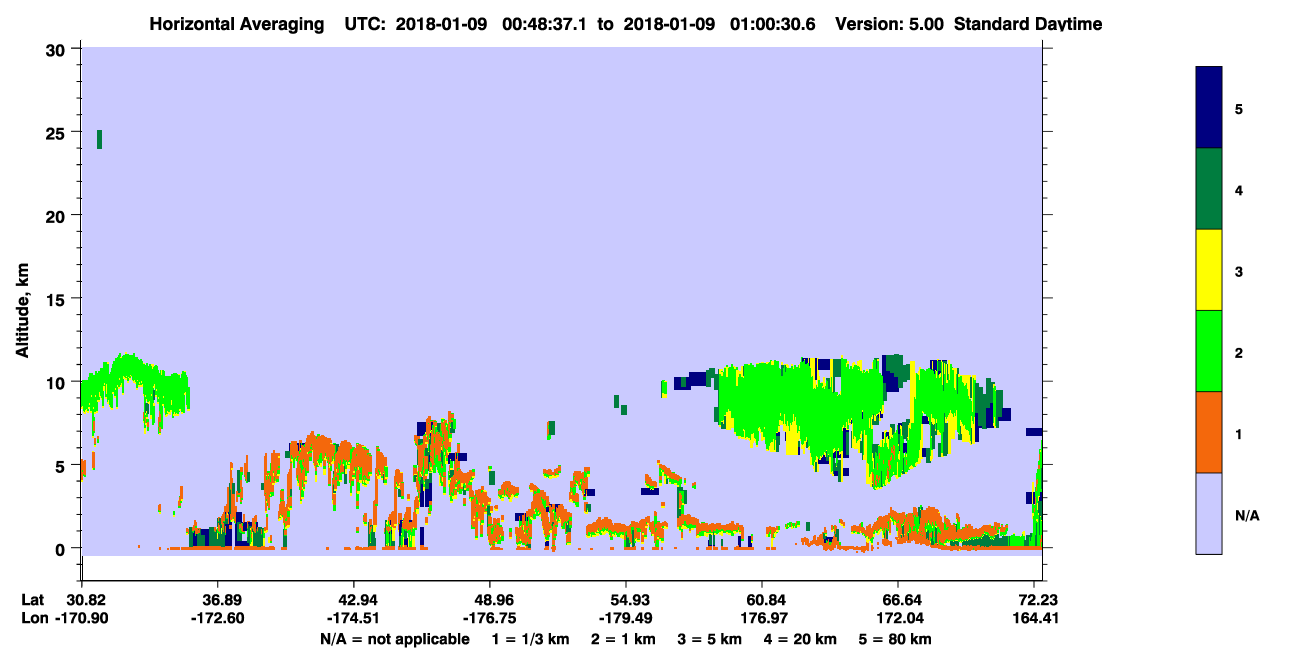1300x667 pixels.
Task: Click the '1 = 1/3 km' footnote
Action: (531, 639)
